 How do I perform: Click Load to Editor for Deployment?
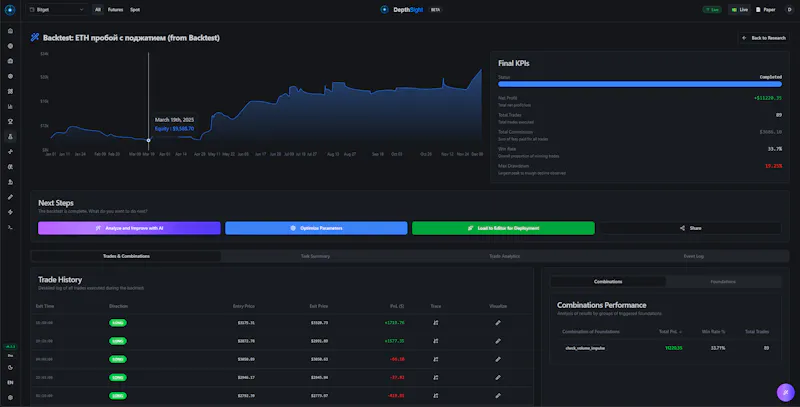[503, 228]
